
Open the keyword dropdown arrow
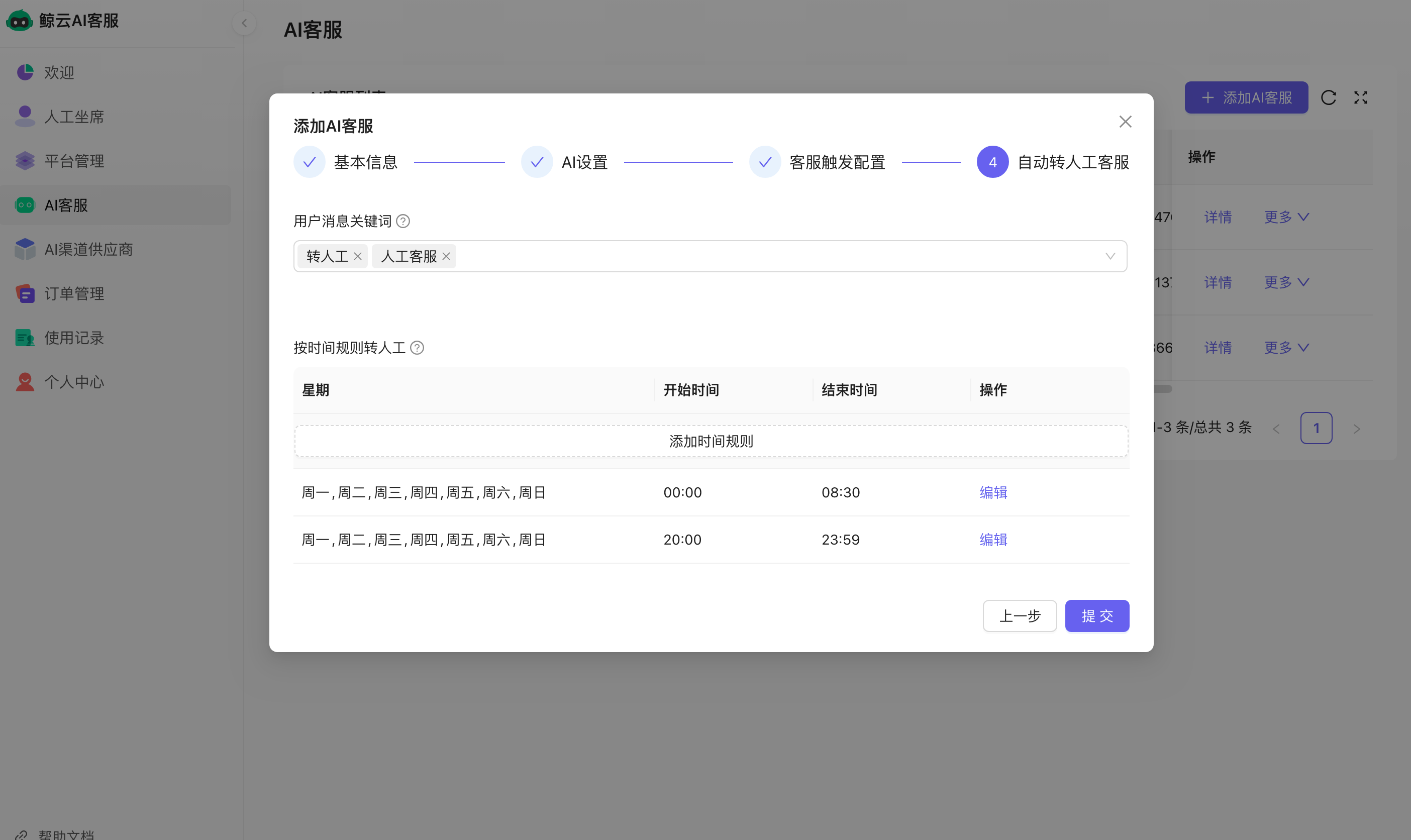(1110, 256)
